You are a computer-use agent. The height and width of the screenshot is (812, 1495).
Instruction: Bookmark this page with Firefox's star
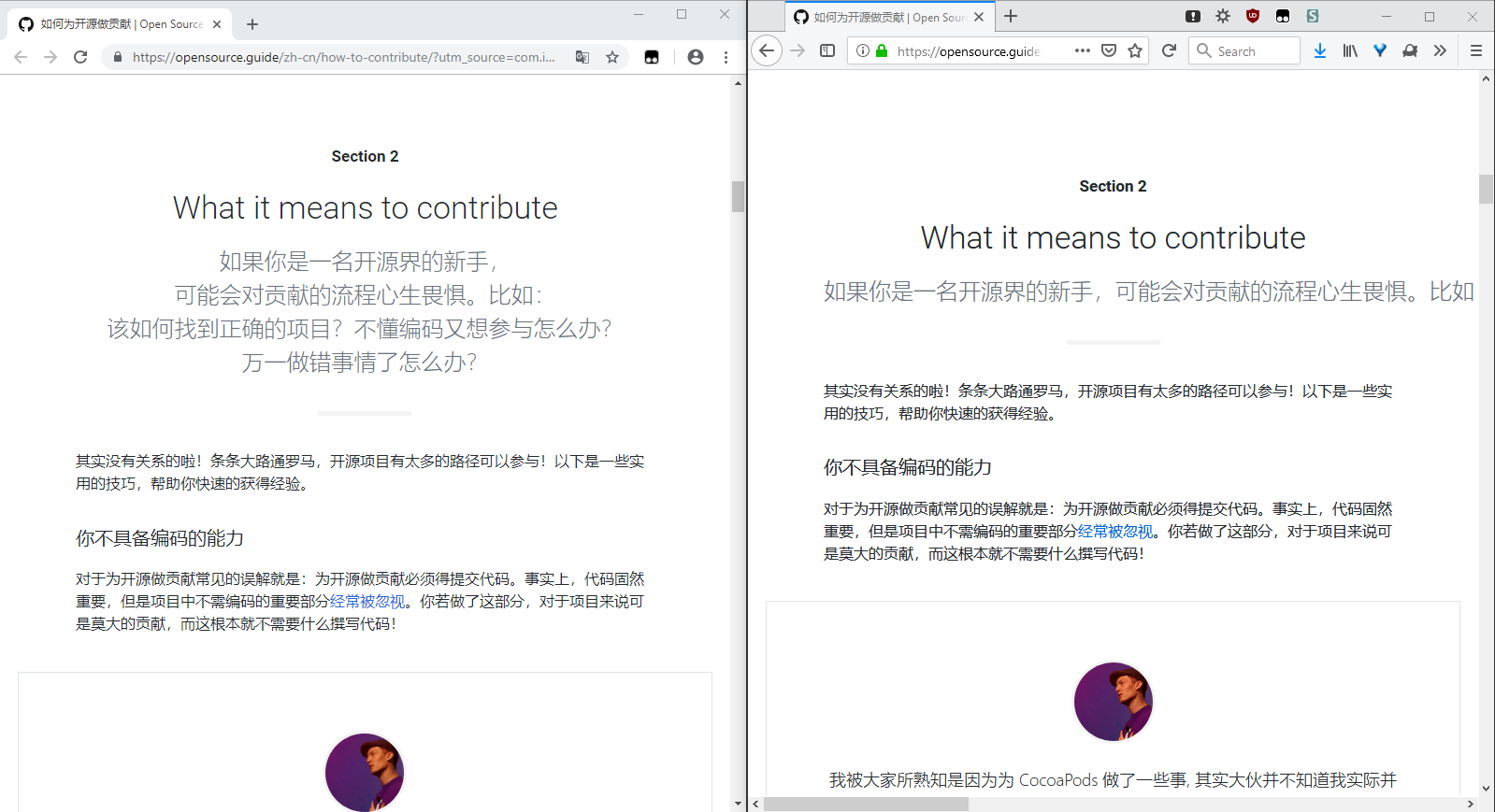pyautogui.click(x=1135, y=50)
